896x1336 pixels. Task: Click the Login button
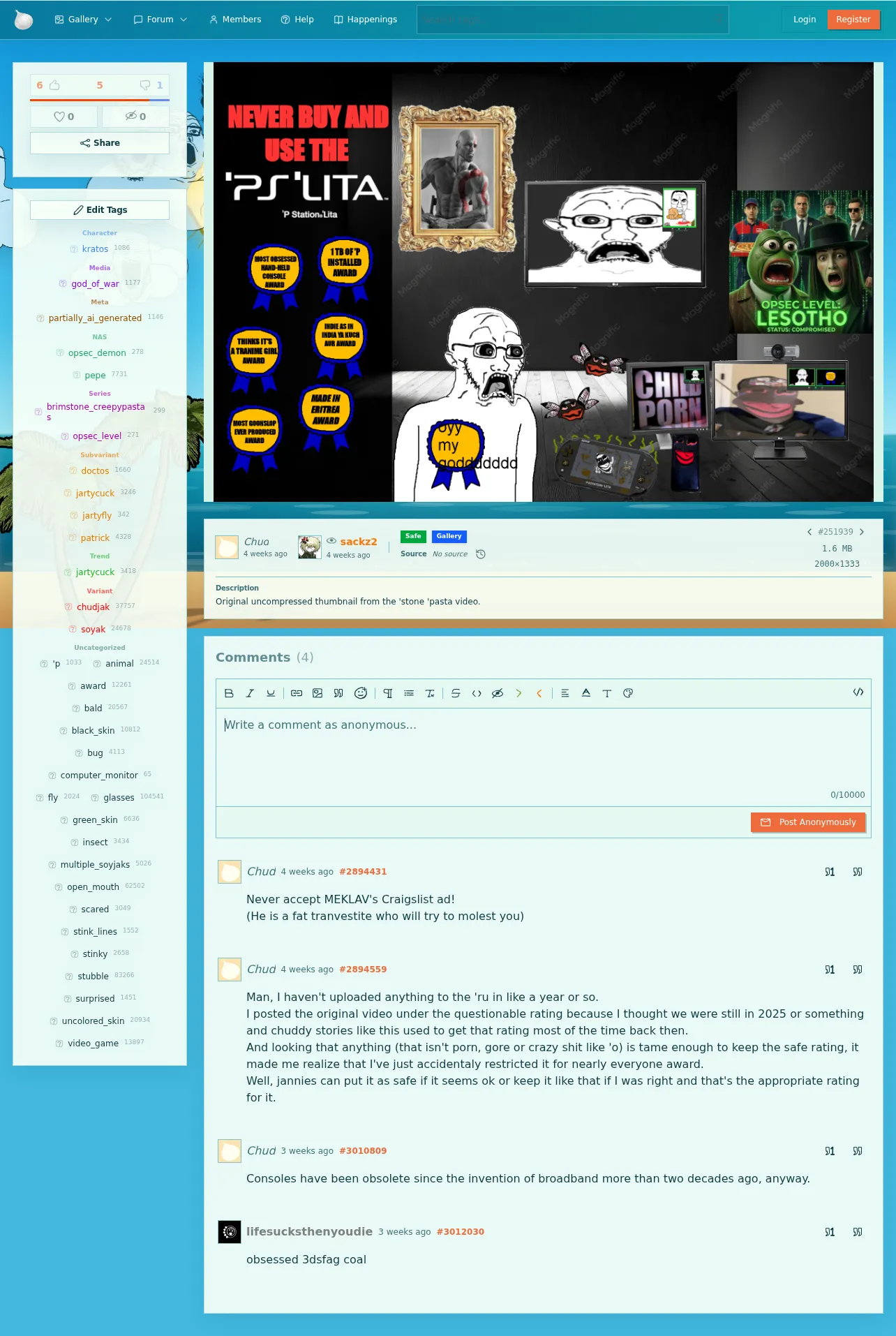[x=805, y=20]
